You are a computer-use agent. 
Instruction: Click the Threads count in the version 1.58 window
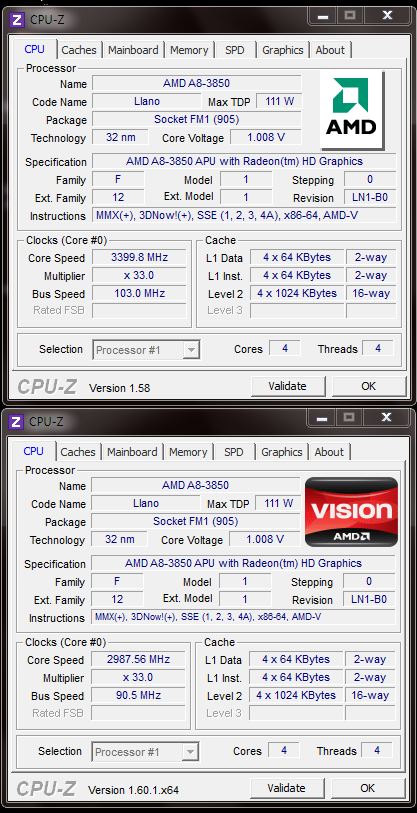point(378,348)
